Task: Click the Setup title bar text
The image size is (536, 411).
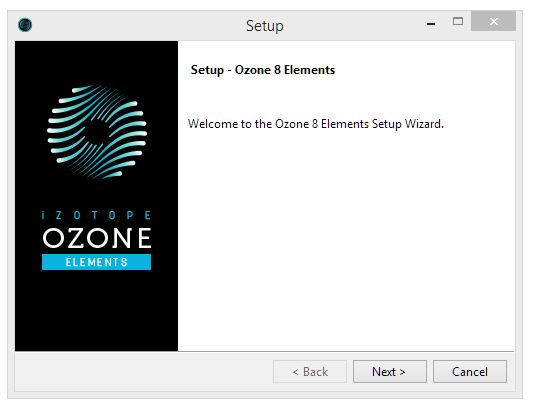Action: click(x=265, y=26)
